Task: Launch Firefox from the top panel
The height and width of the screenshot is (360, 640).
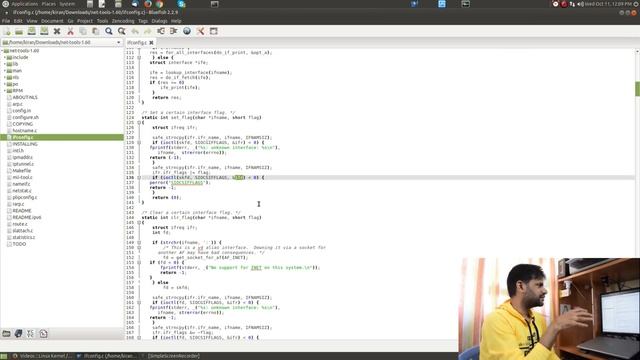Action: point(148,4)
